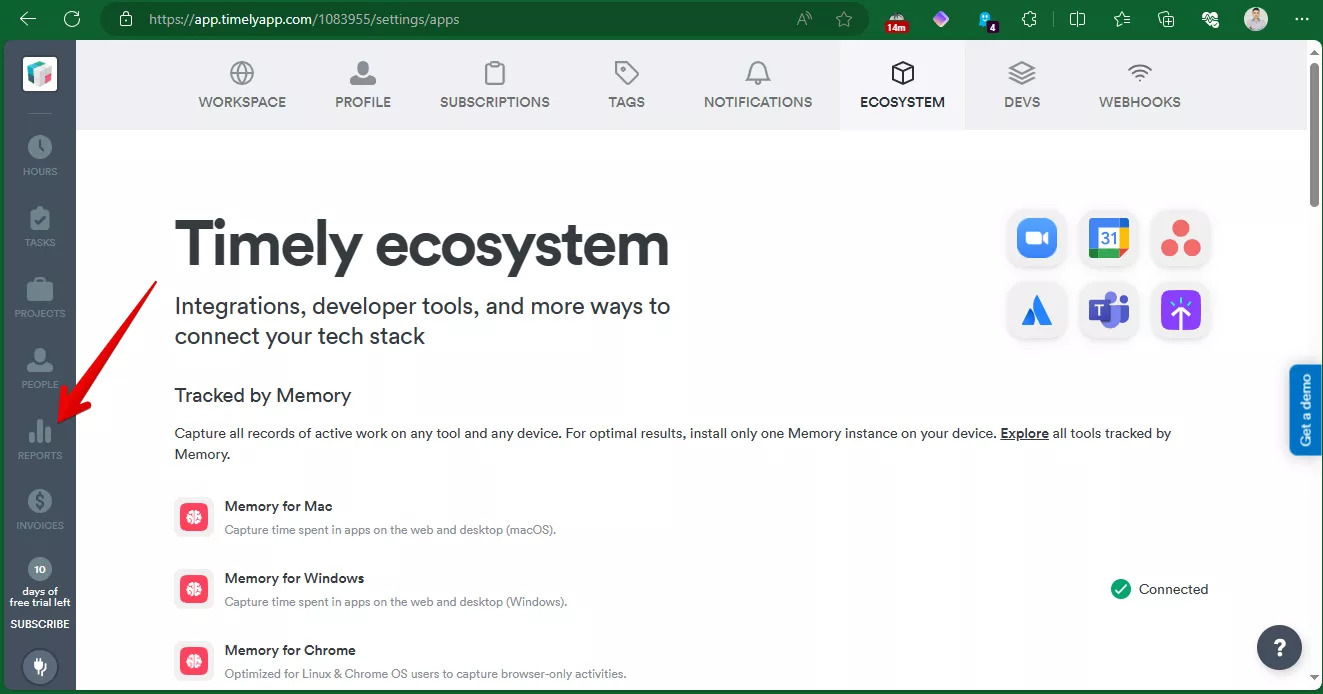The width and height of the screenshot is (1323, 694).
Task: Click the Memory for Mac title
Action: click(x=279, y=507)
